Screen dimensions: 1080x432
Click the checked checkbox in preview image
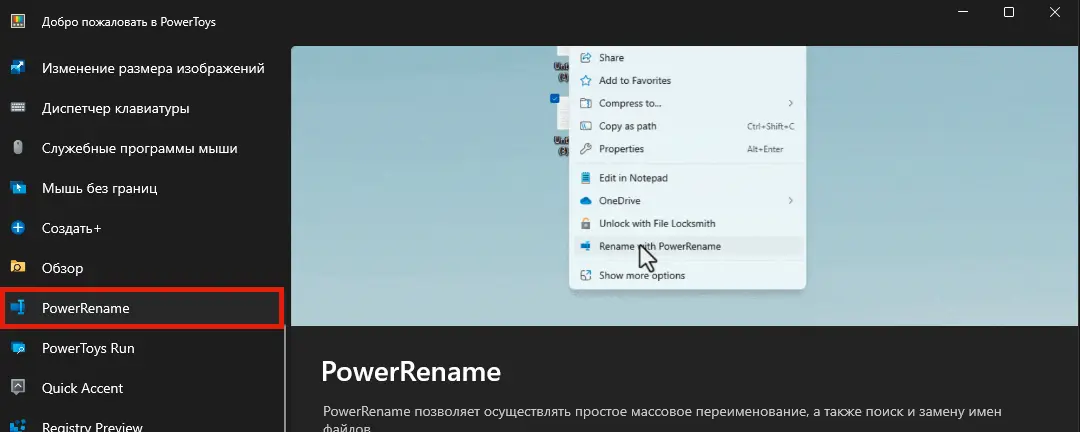click(x=555, y=98)
